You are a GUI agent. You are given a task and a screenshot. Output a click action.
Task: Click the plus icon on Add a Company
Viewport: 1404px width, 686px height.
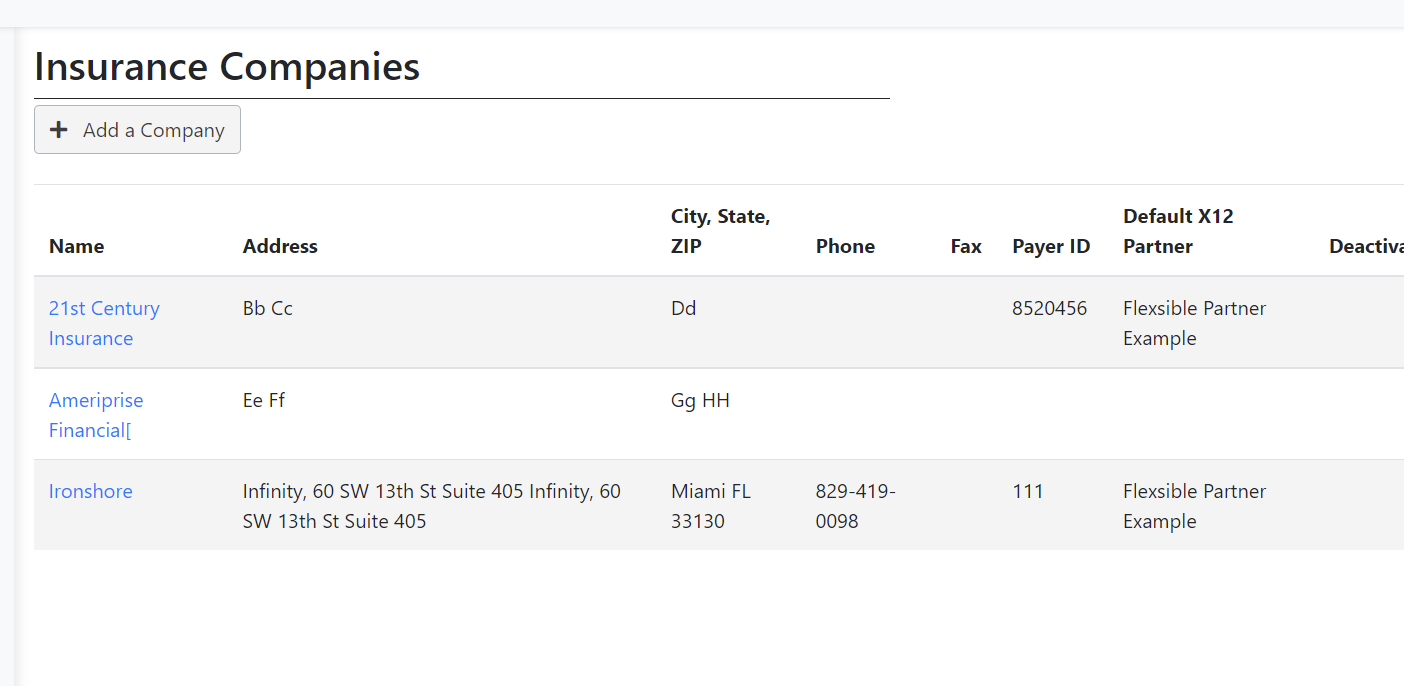tap(59, 129)
